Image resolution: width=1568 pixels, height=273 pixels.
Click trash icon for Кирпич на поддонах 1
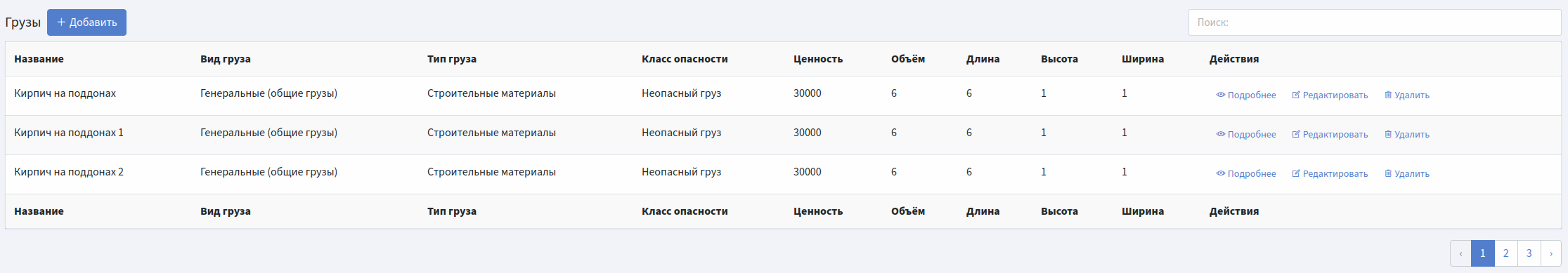tap(1388, 134)
